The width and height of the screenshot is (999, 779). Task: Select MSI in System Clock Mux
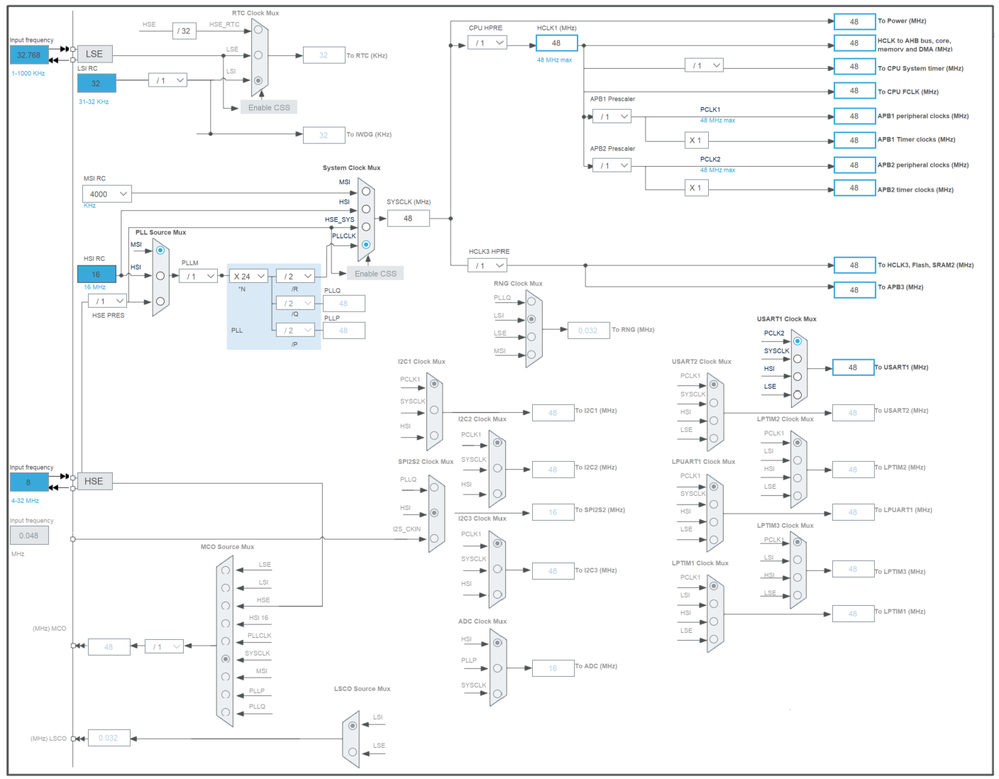[x=366, y=191]
